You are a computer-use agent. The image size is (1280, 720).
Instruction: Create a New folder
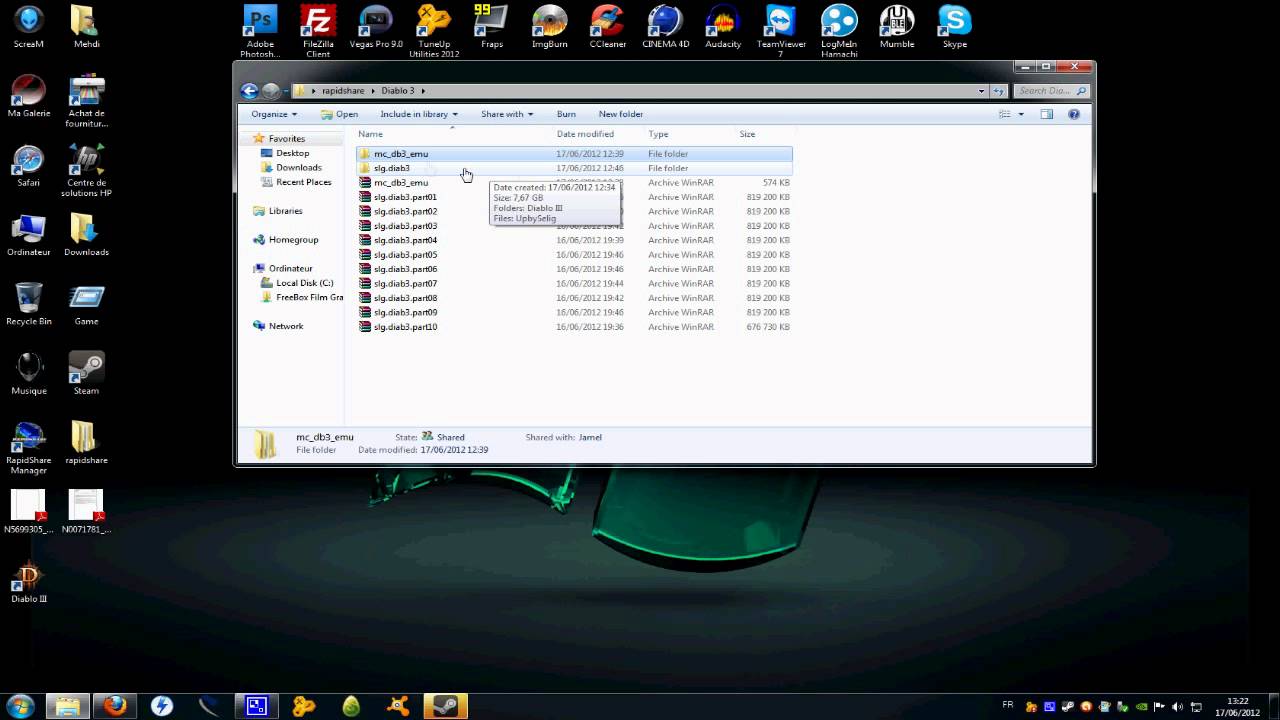pos(621,114)
